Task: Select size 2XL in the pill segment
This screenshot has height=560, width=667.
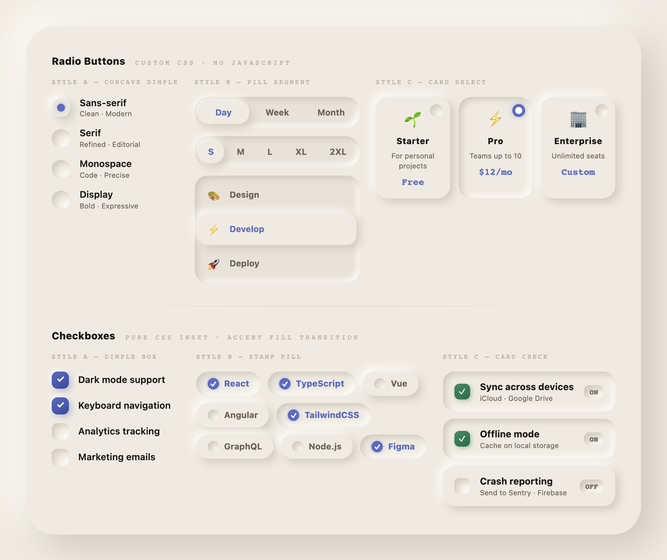Action: 338,152
